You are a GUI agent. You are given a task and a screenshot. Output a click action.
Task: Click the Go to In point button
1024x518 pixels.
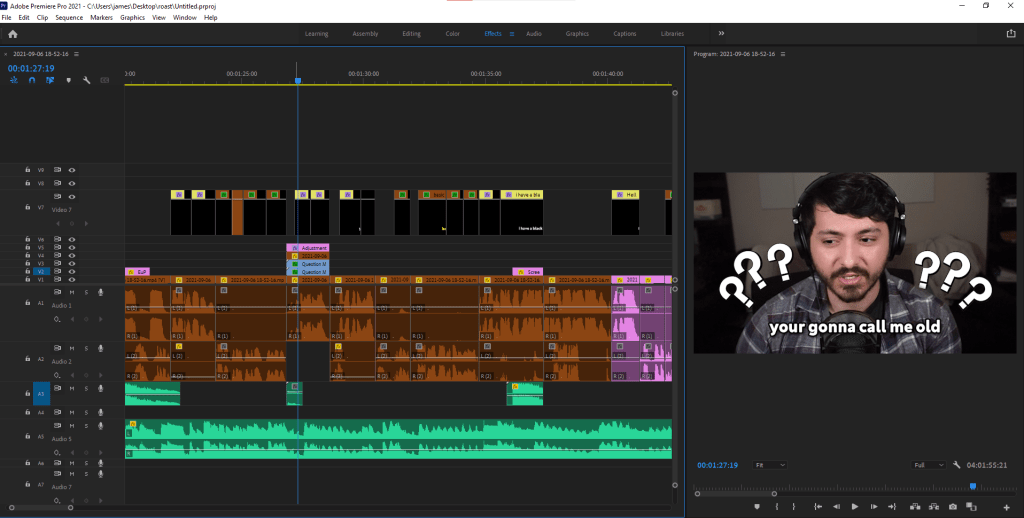[818, 507]
